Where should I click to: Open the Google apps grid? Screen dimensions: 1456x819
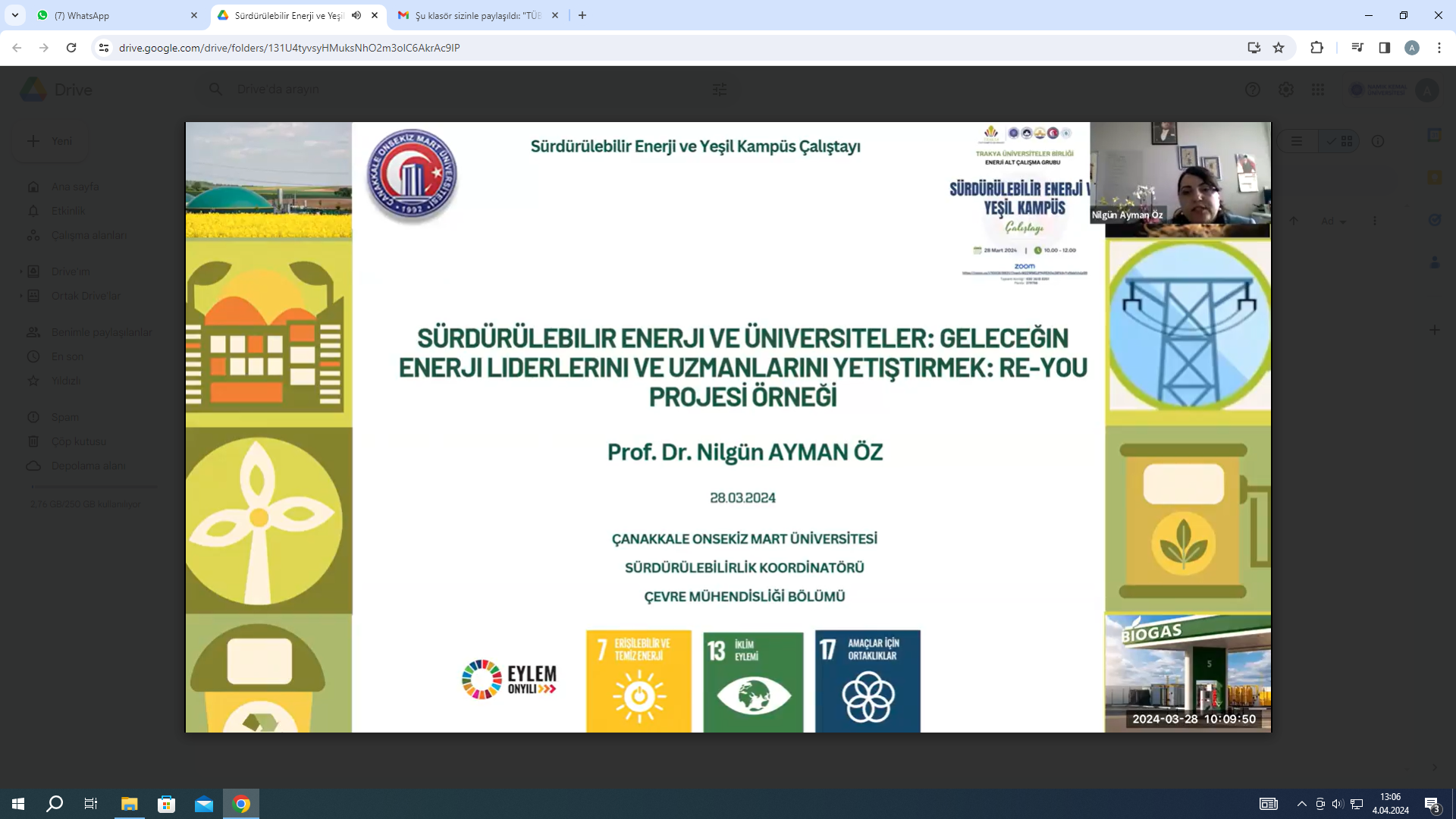coord(1318,89)
